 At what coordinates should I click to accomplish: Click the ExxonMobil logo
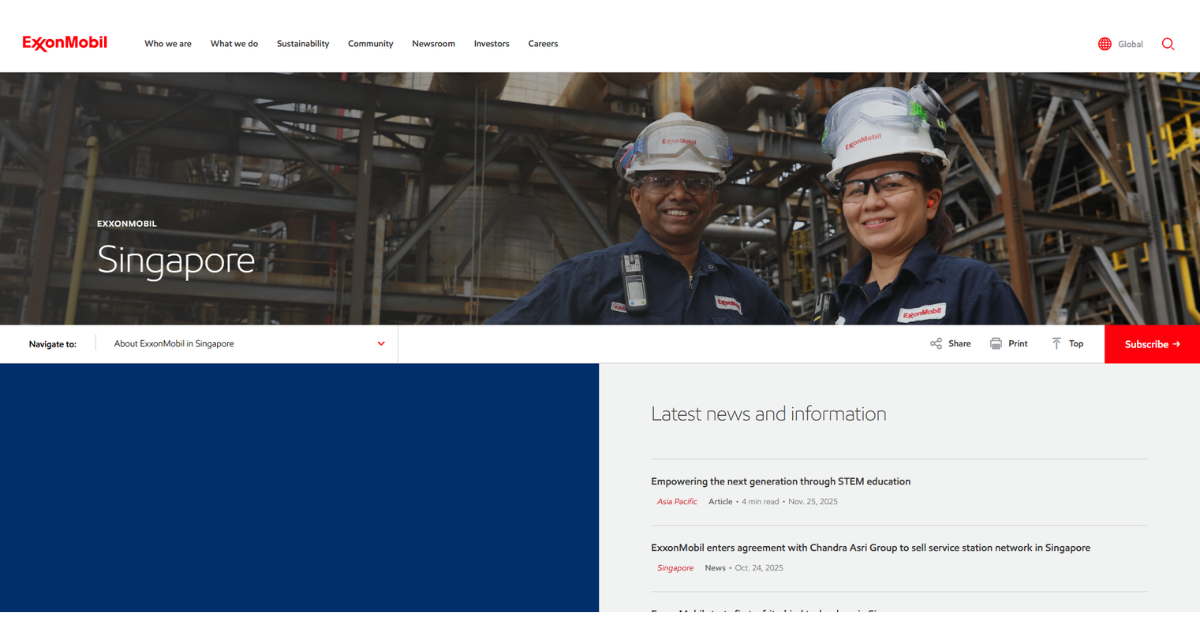[65, 43]
